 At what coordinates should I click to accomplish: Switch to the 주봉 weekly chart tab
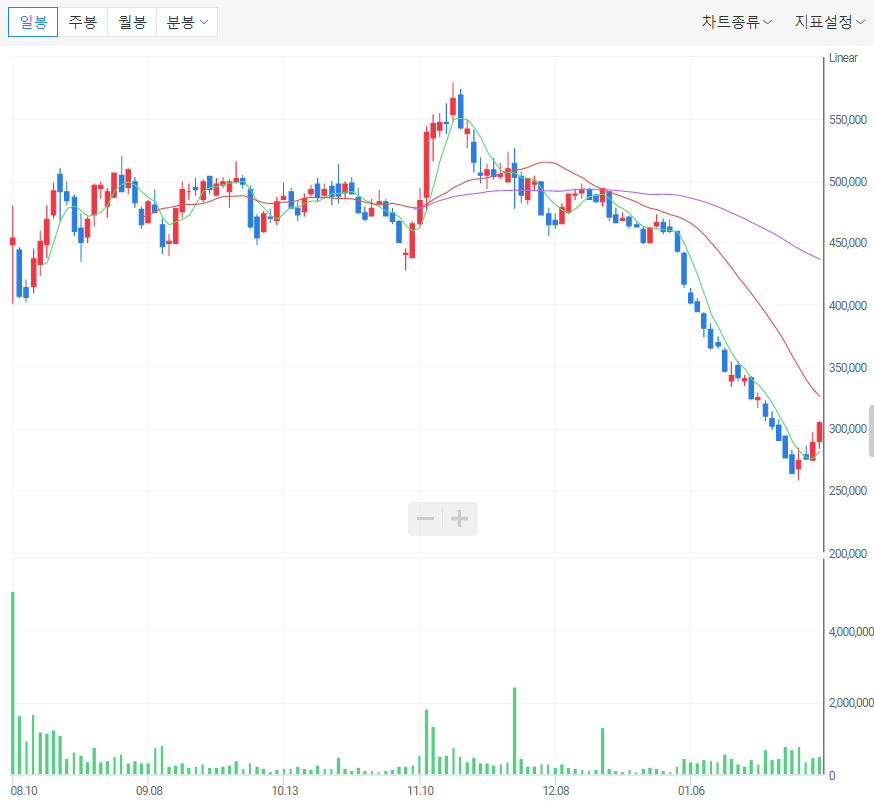point(82,22)
